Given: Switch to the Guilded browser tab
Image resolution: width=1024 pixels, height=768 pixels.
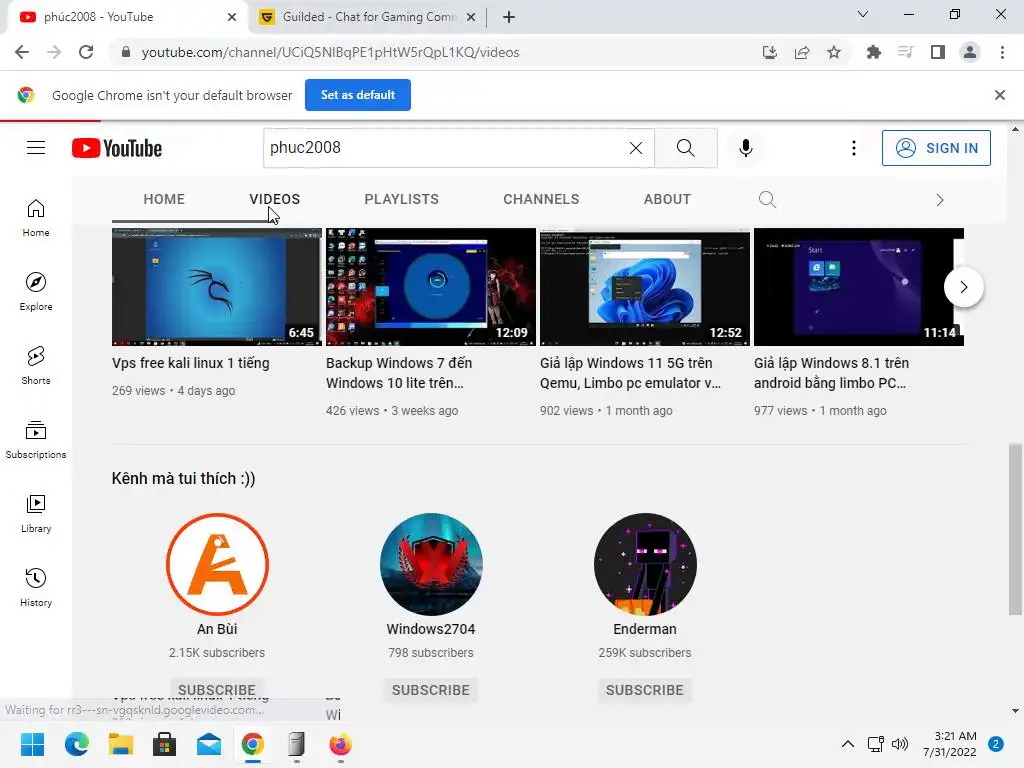Looking at the screenshot, I should [367, 17].
